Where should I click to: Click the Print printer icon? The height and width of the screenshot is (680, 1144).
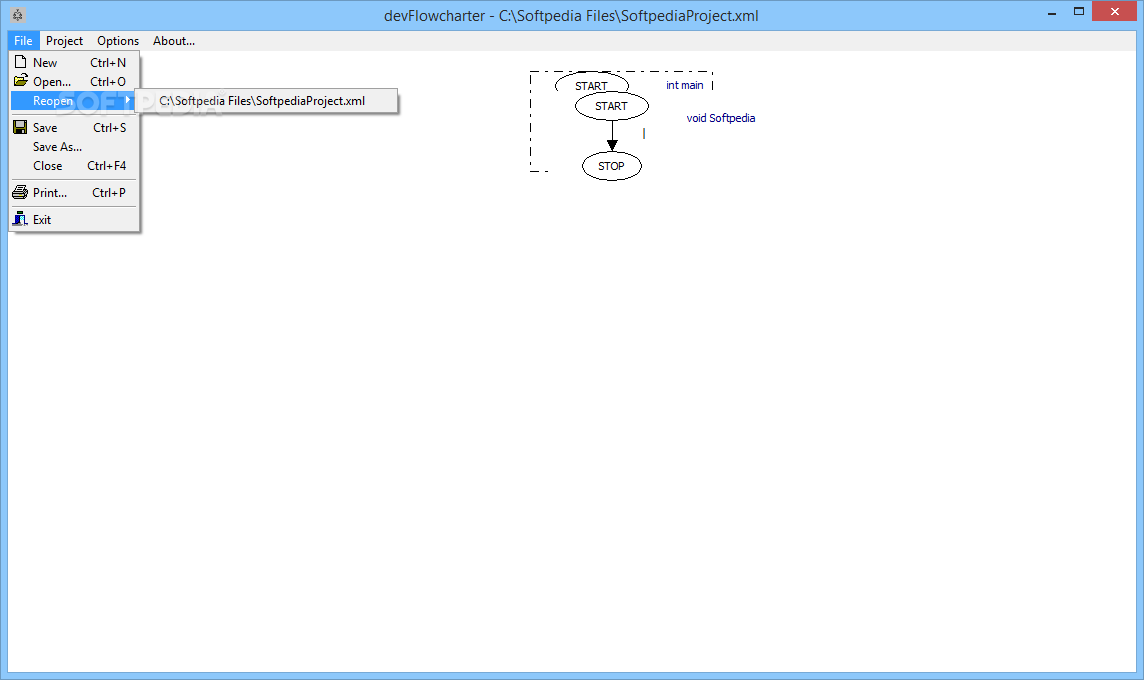tap(20, 193)
